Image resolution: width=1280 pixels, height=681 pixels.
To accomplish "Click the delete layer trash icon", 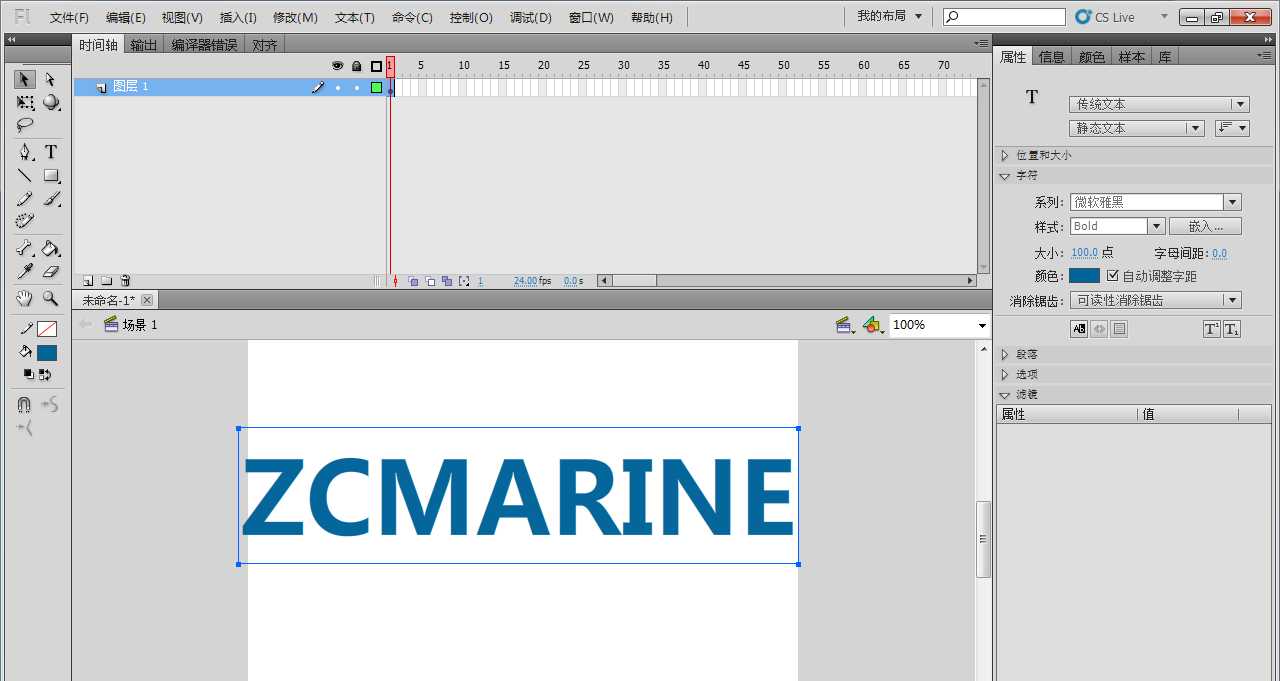I will tap(125, 281).
